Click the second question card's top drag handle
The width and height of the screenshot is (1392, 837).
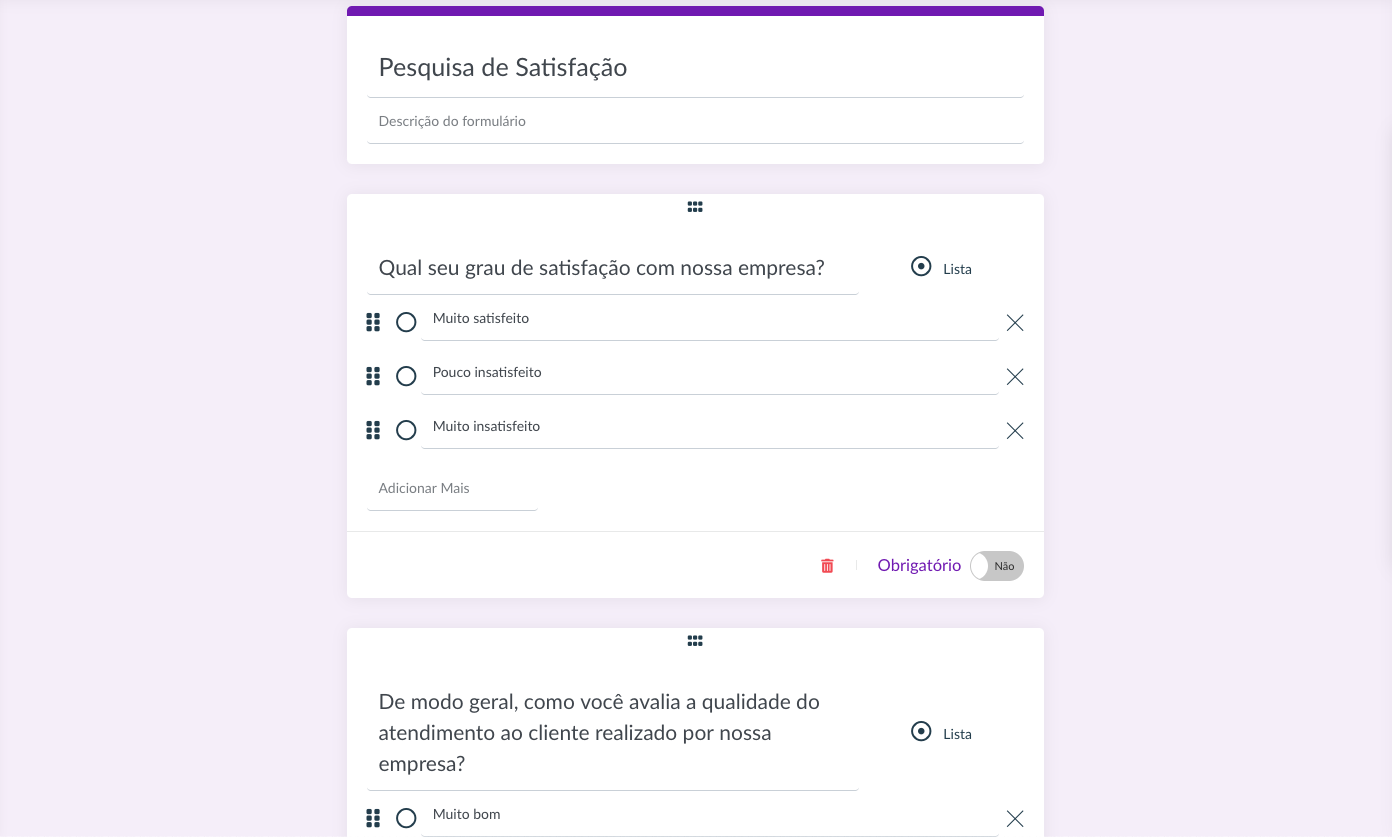[695, 641]
